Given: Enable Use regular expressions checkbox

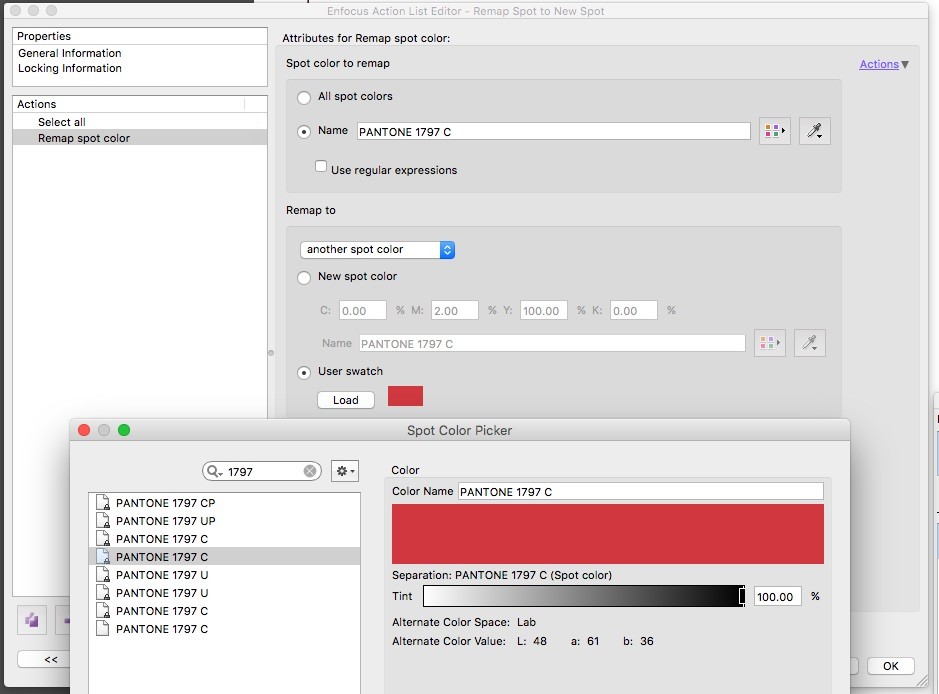Looking at the screenshot, I should (321, 166).
